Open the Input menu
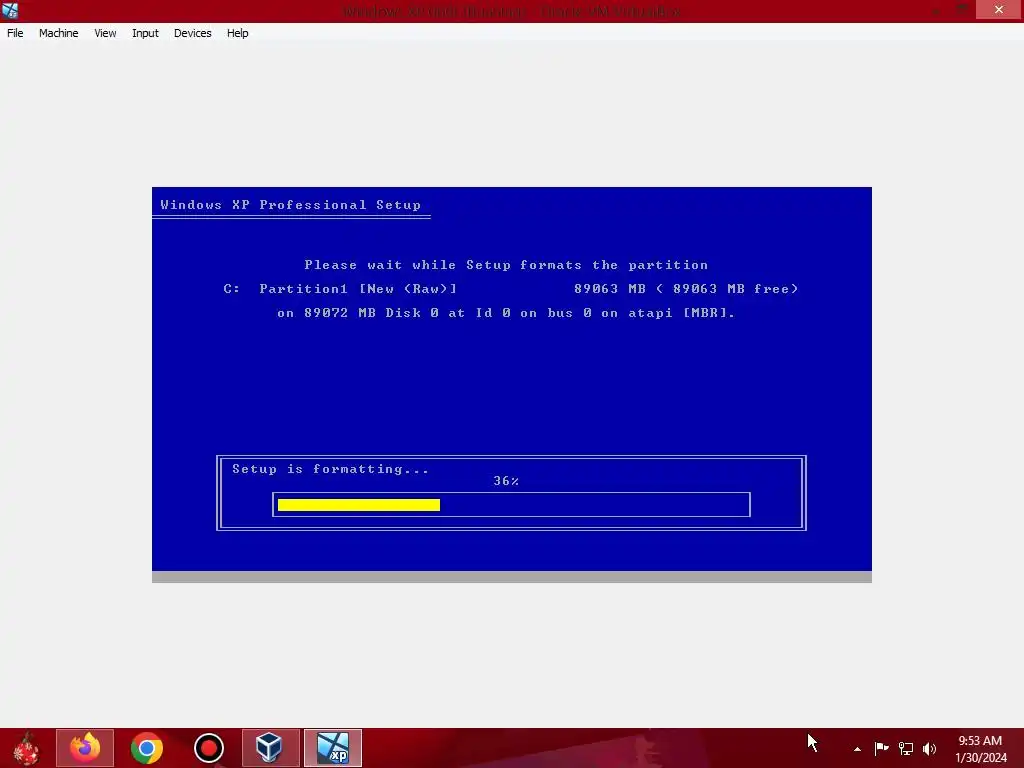The width and height of the screenshot is (1024, 768). point(145,33)
